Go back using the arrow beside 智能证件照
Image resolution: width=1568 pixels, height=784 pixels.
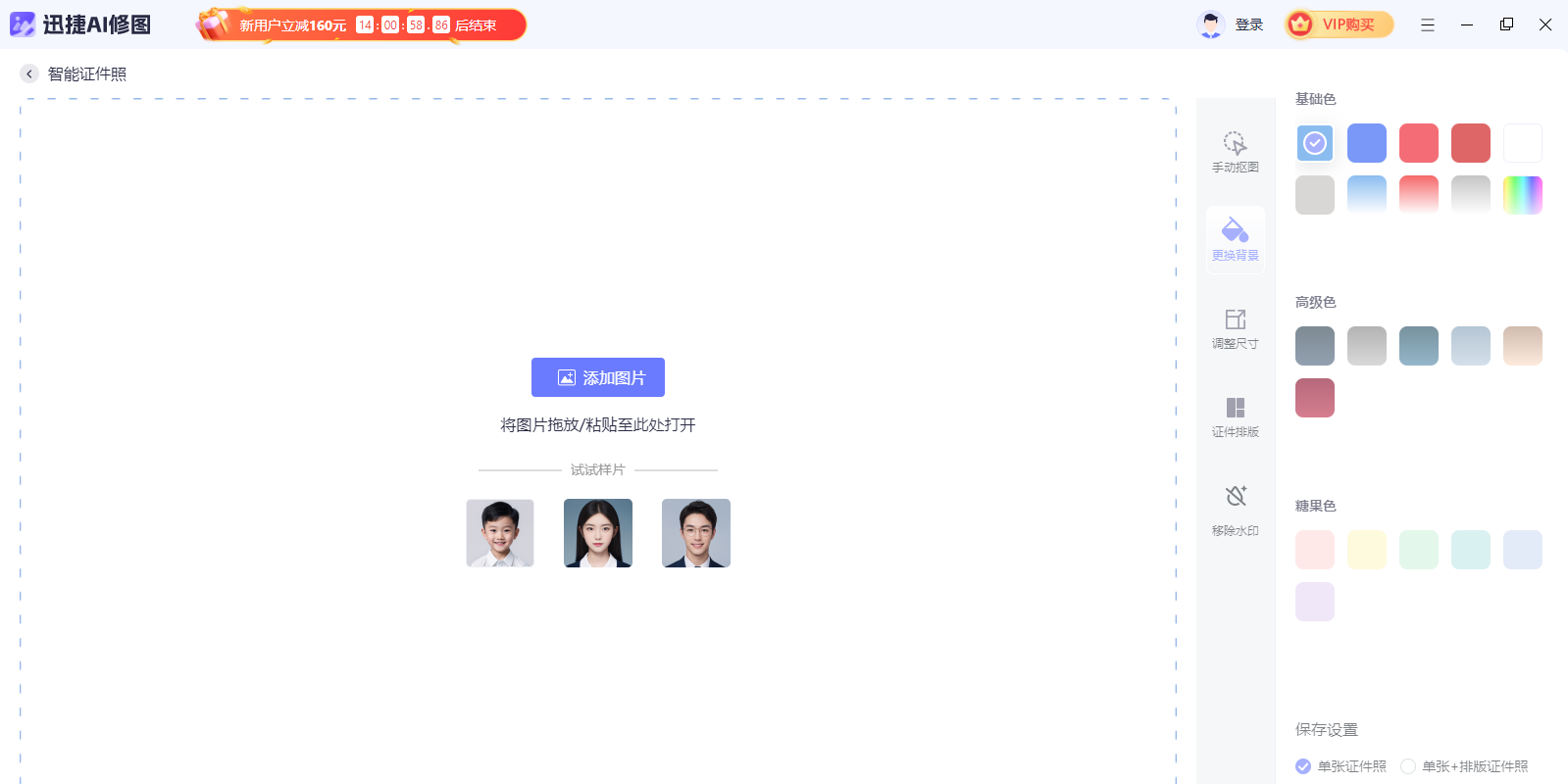point(29,74)
